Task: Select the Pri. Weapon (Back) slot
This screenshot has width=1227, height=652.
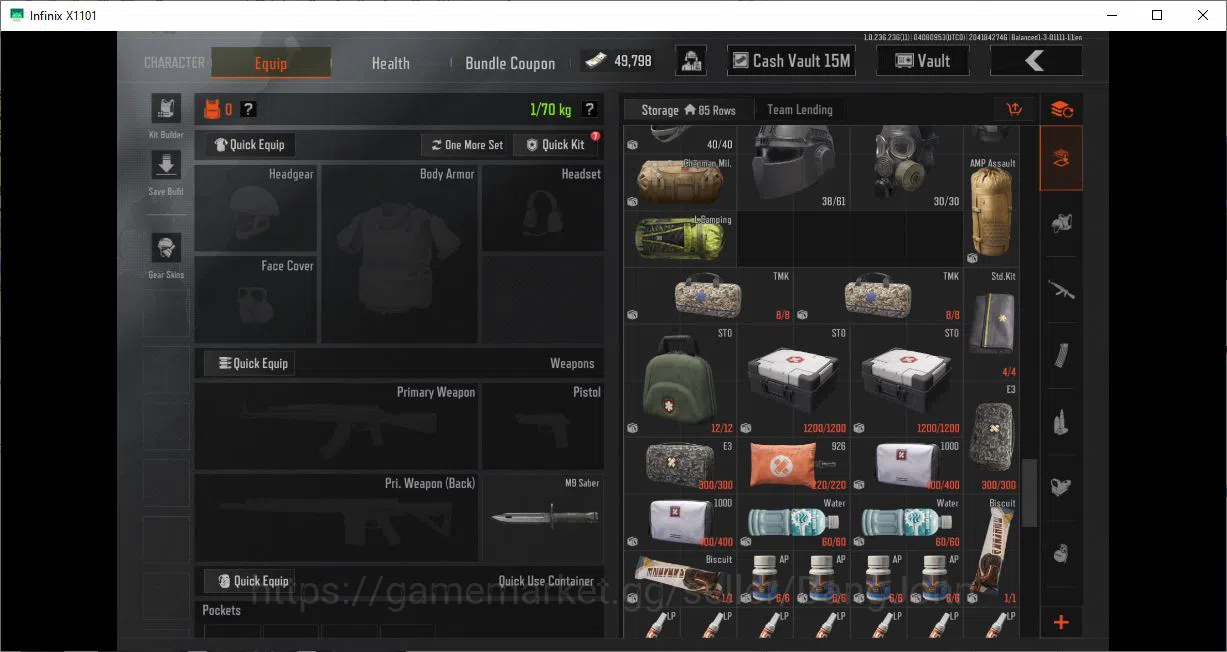Action: (337, 517)
